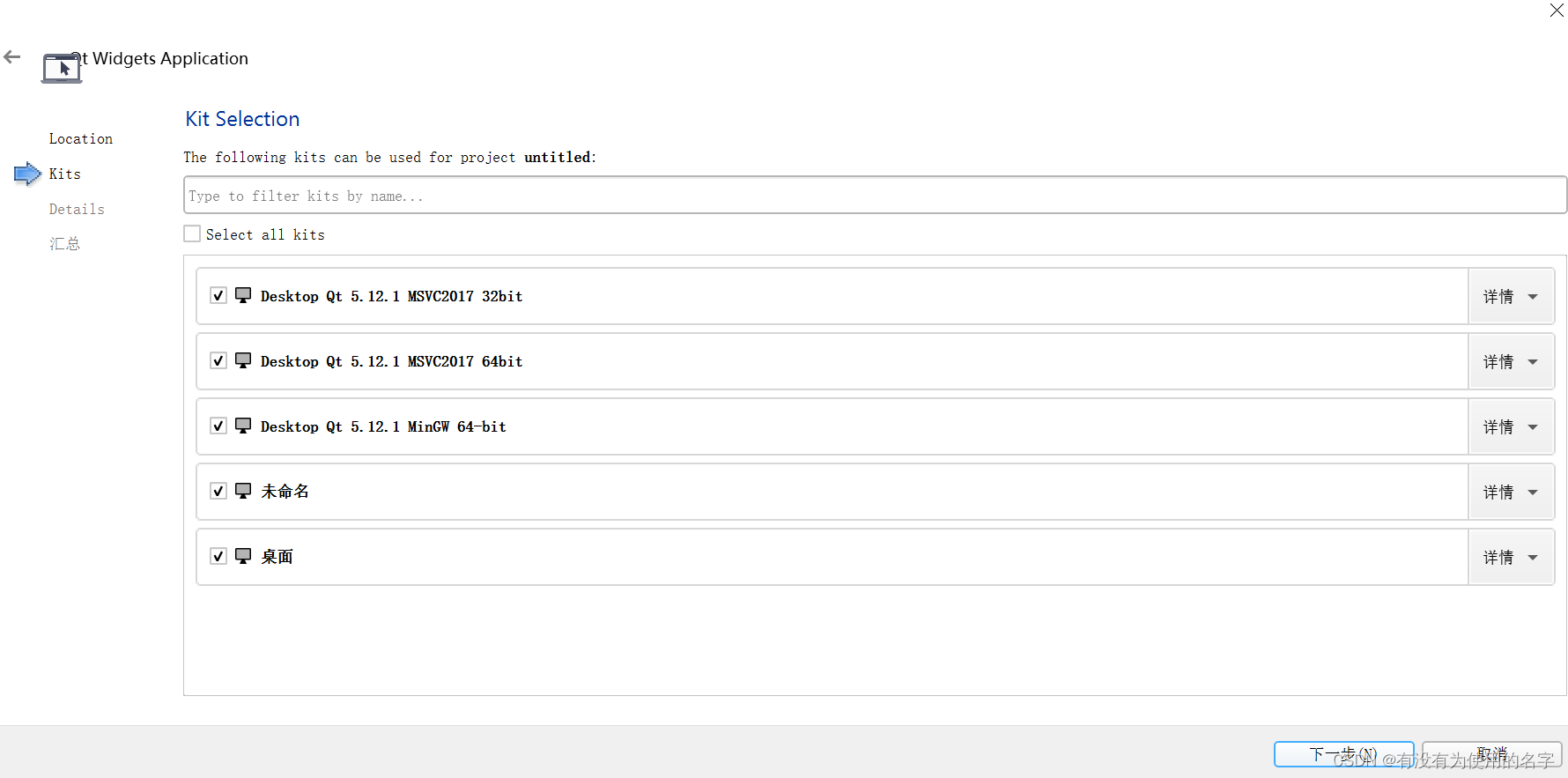Uncheck the 桌面 kit checkbox
Image resolution: width=1568 pixels, height=778 pixels.
pyautogui.click(x=218, y=556)
